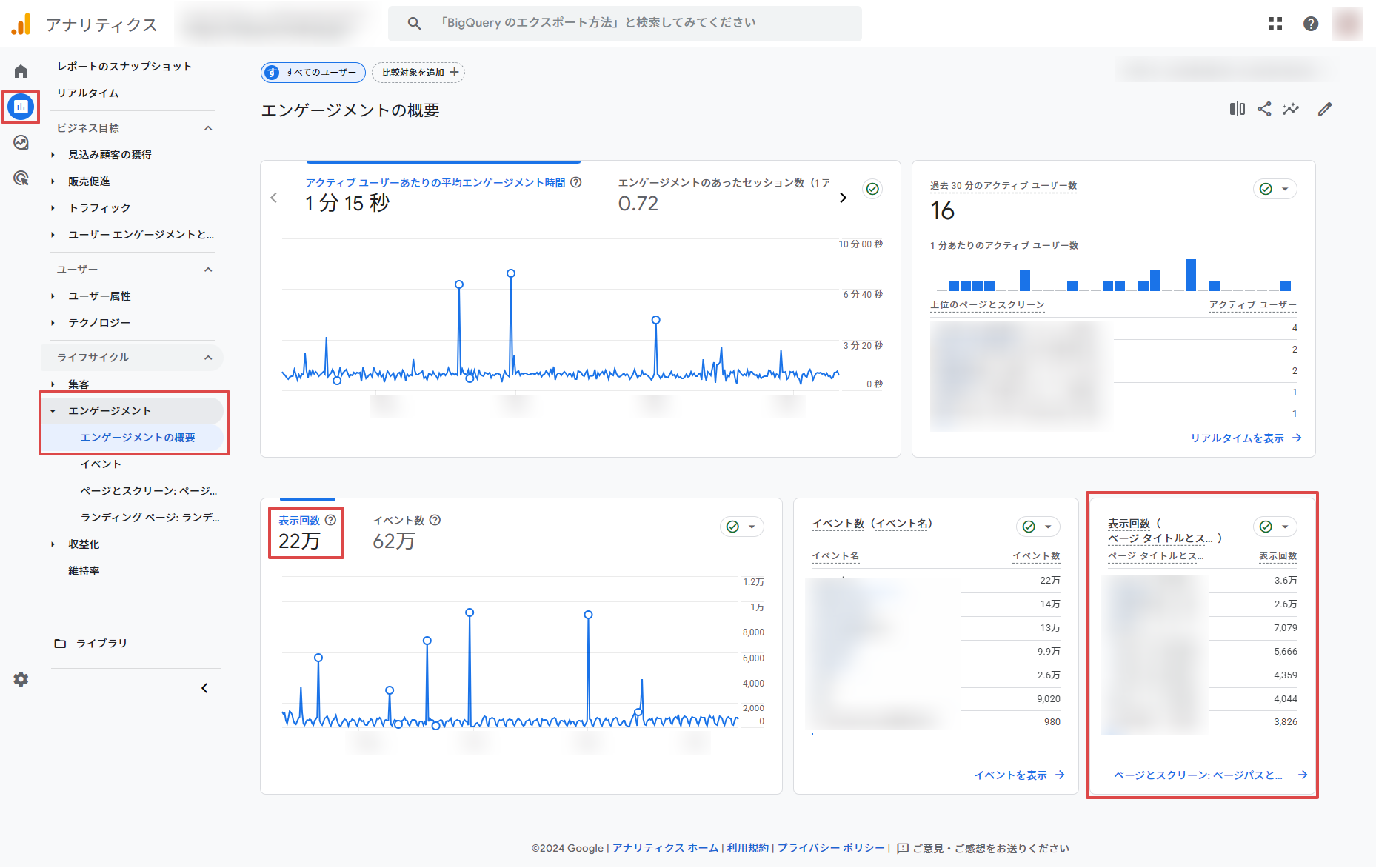The width and height of the screenshot is (1376, 868).
Task: Collapse エンゲージメント in sidebar
Action: [x=53, y=411]
